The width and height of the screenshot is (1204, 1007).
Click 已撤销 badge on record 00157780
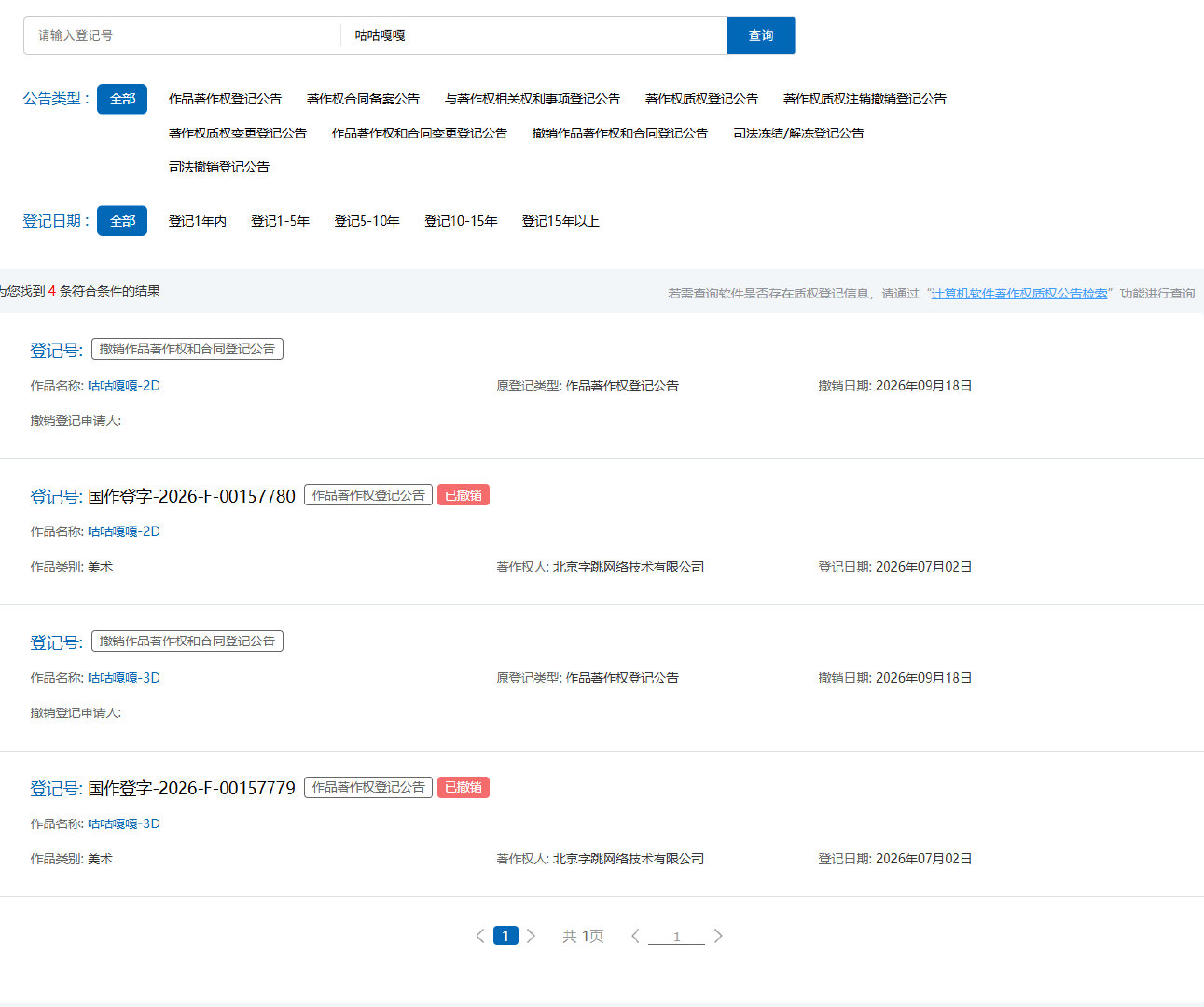point(464,495)
